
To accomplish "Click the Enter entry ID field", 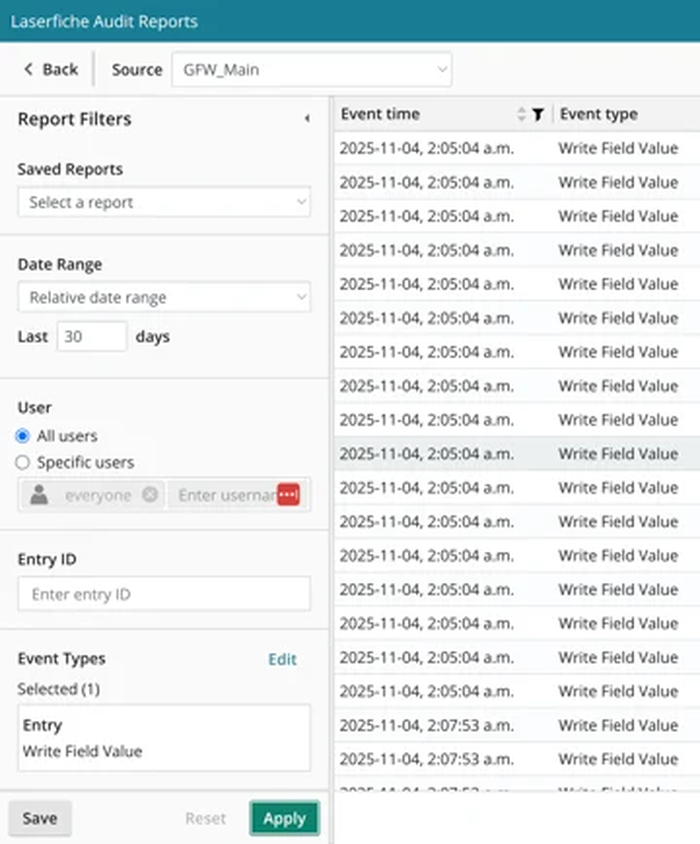I will 164,594.
